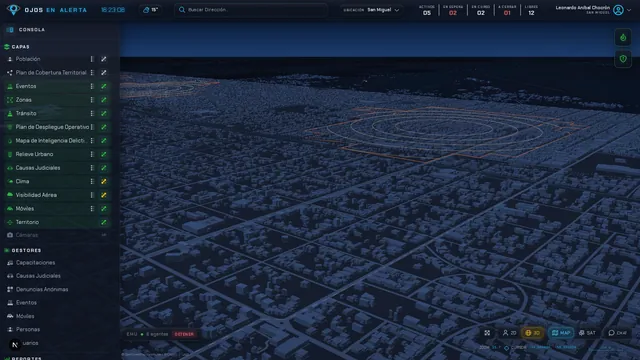Open options menu for Zonas layer

pos(92,100)
